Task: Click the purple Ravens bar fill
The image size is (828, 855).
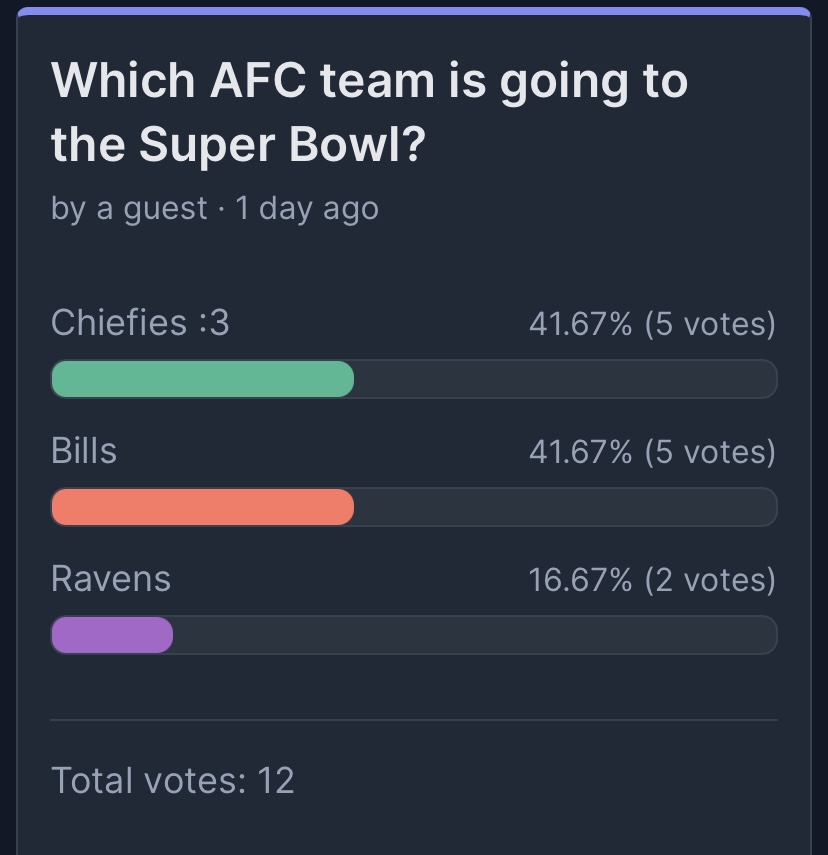Action: click(x=112, y=635)
